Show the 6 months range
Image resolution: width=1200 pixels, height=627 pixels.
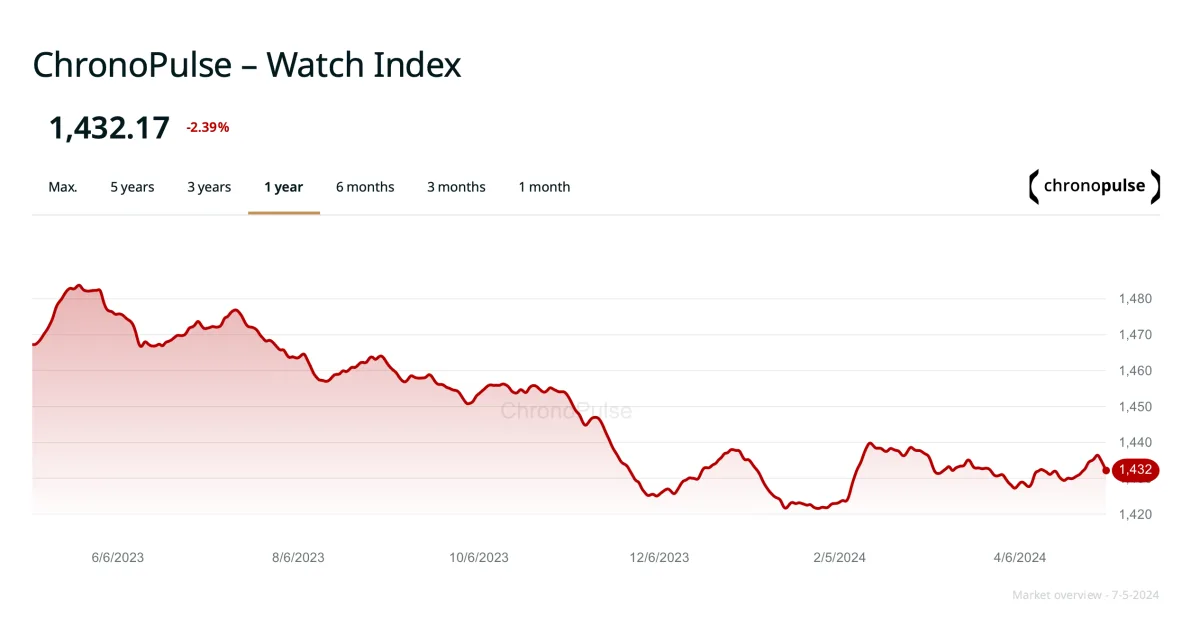pyautogui.click(x=365, y=187)
